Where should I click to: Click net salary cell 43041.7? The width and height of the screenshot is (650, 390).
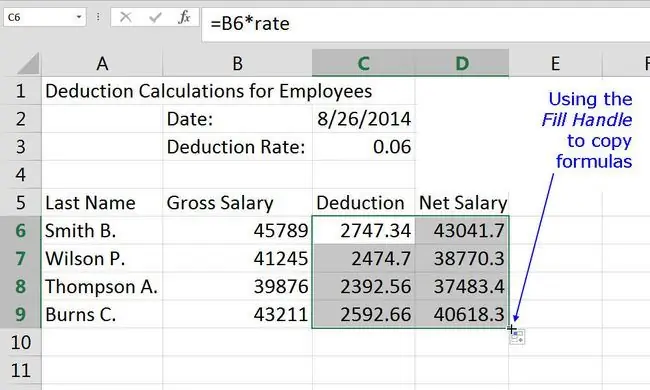click(462, 230)
